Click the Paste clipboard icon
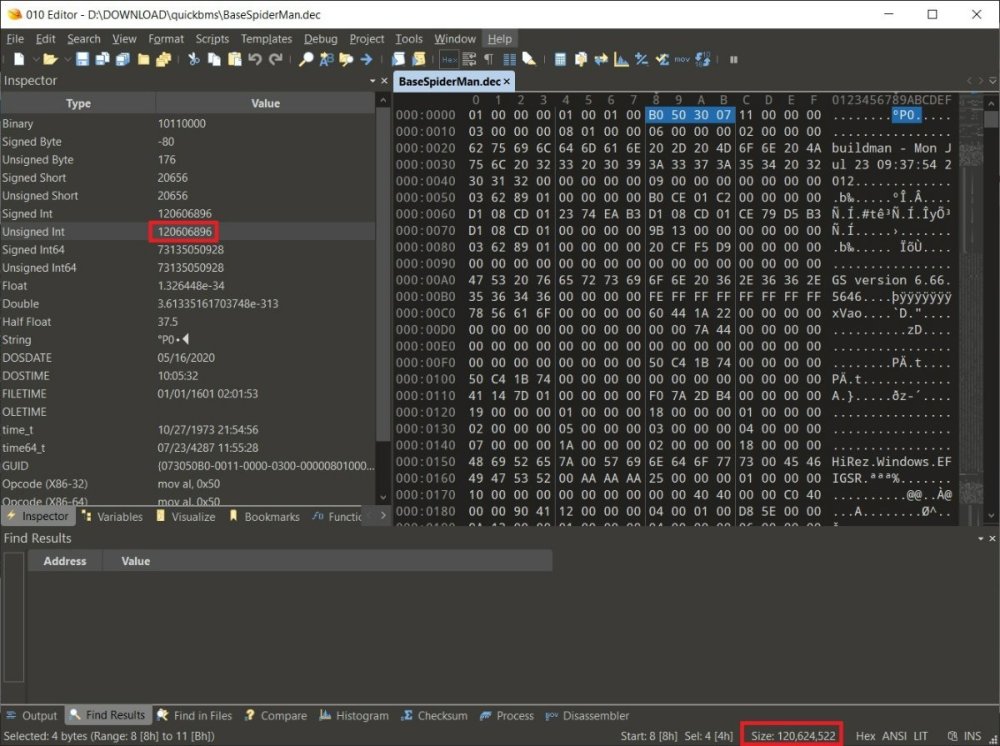 234,60
